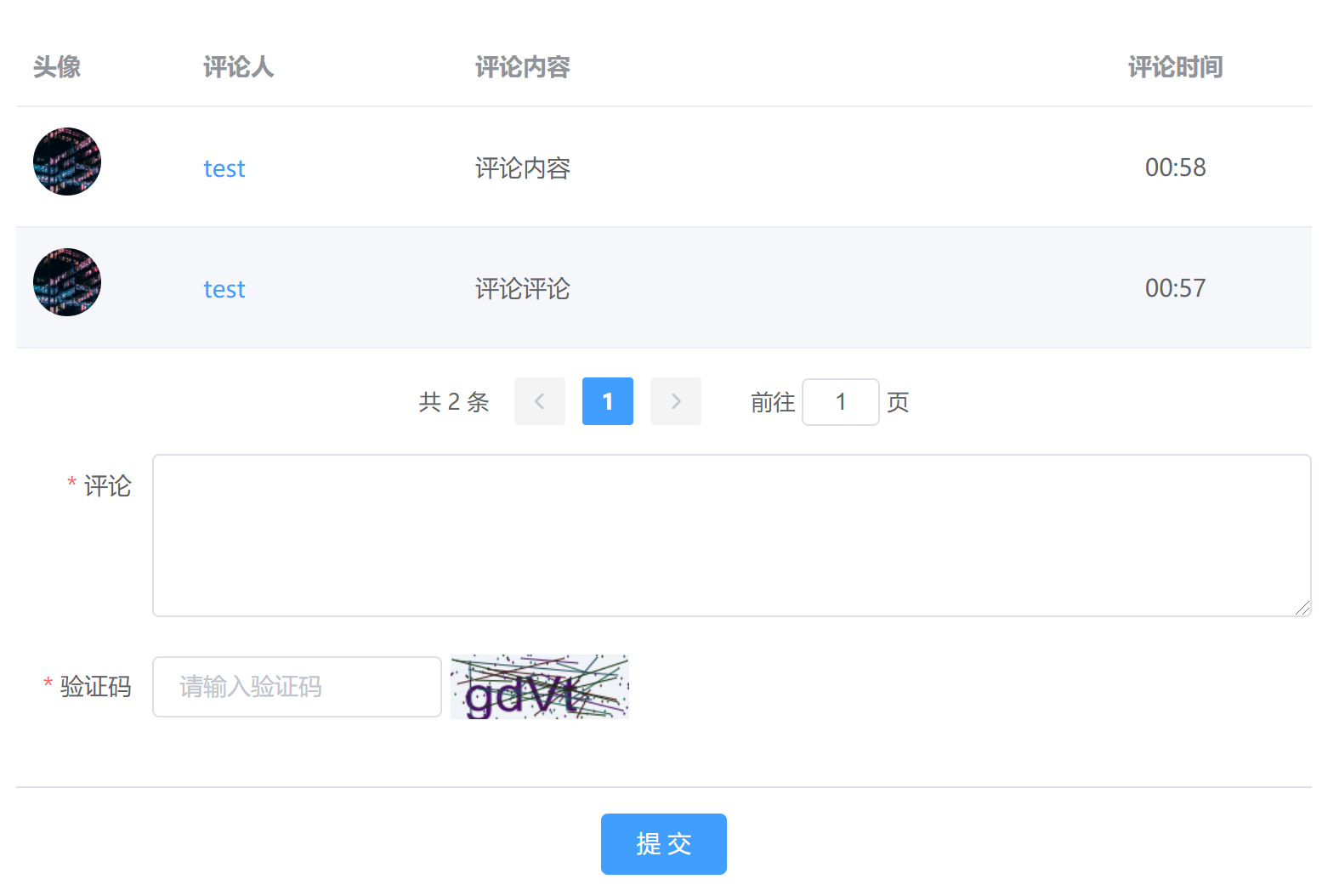This screenshot has width=1339, height=896.
Task: Focus the 请输入验证码 captcha field
Action: [297, 687]
